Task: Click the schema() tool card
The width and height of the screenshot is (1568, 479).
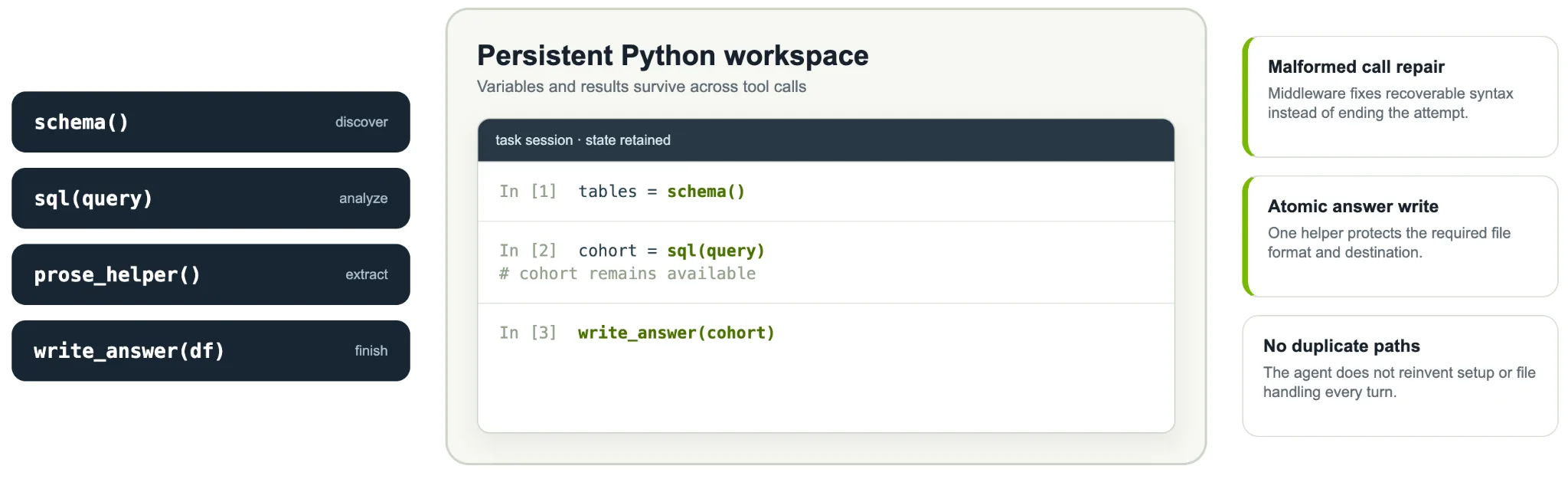Action: pos(211,122)
